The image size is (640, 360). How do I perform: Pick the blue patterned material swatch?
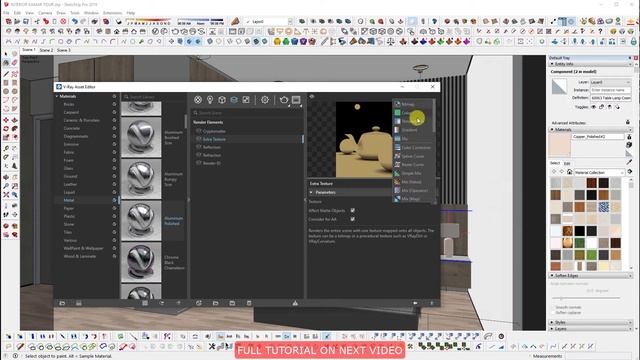603,207
